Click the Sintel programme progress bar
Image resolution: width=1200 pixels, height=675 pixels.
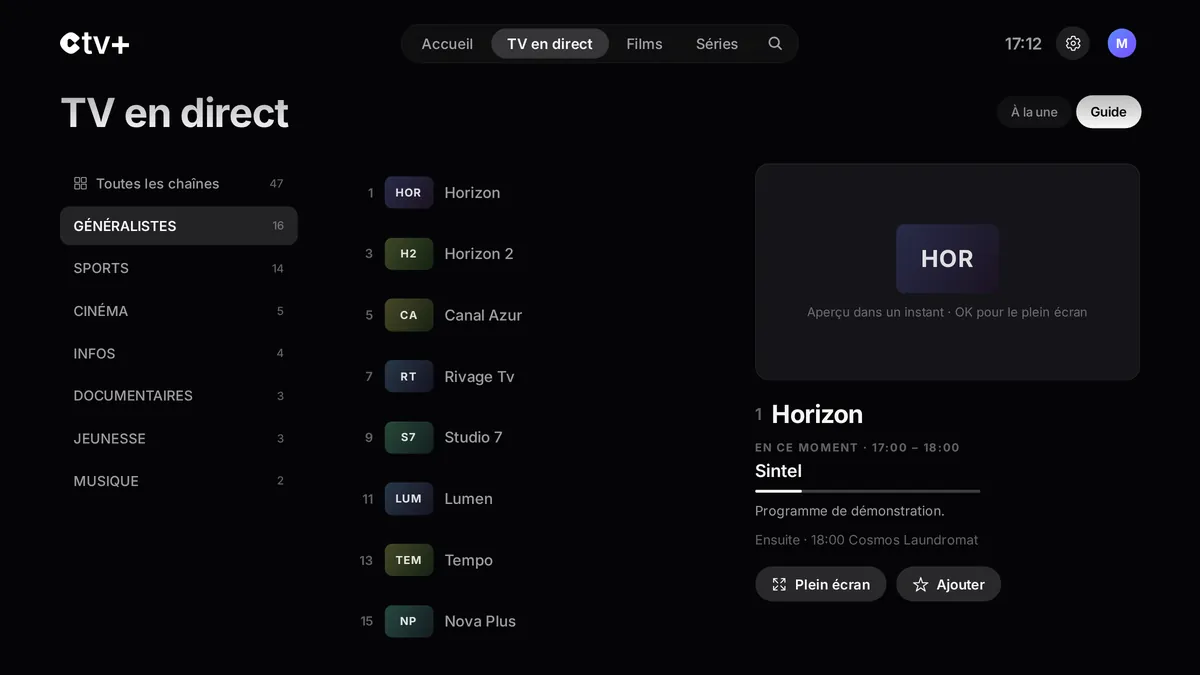coord(867,491)
